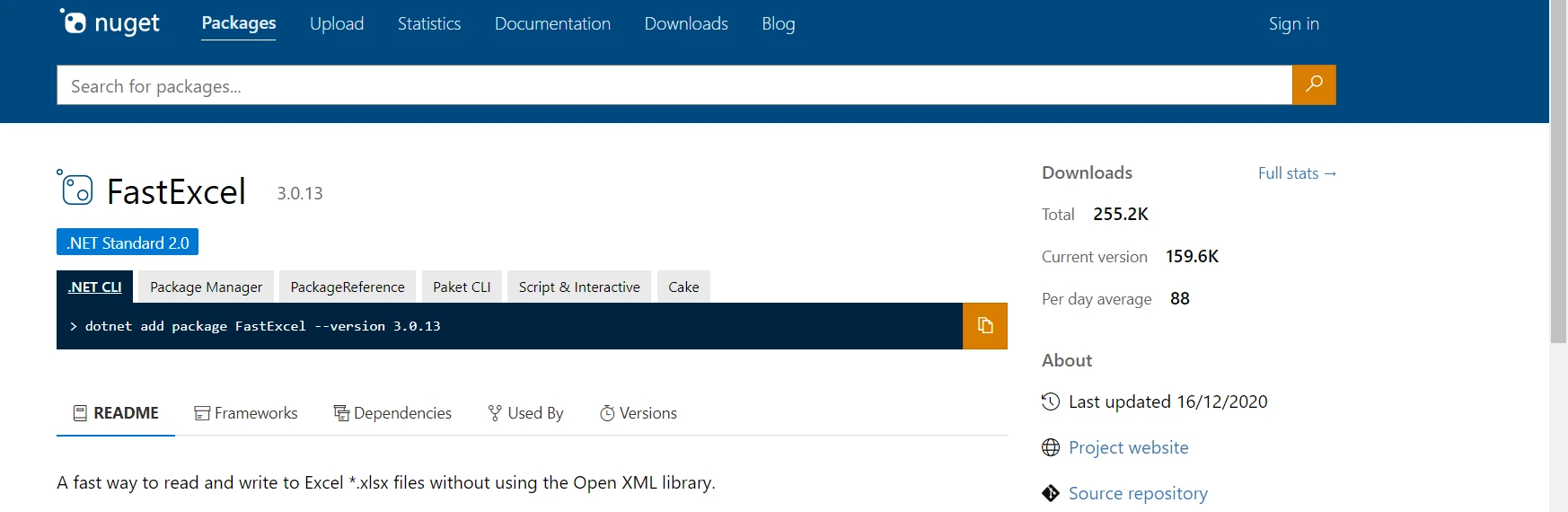Click the Full stats link

click(x=1297, y=173)
